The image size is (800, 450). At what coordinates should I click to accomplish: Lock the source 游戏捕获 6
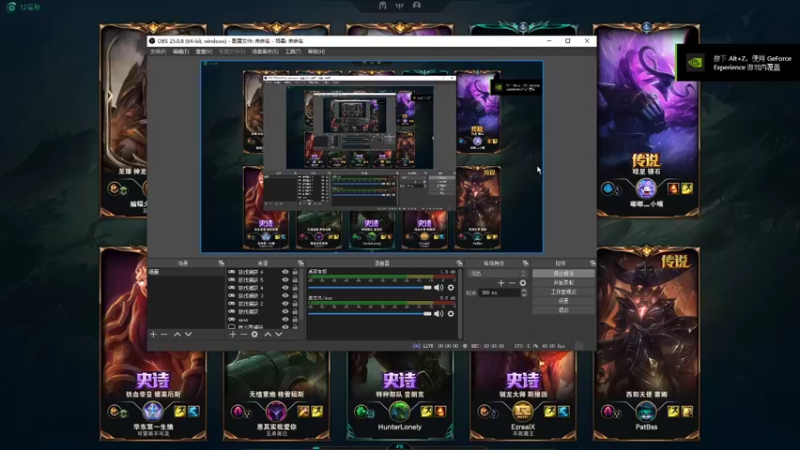[295, 272]
